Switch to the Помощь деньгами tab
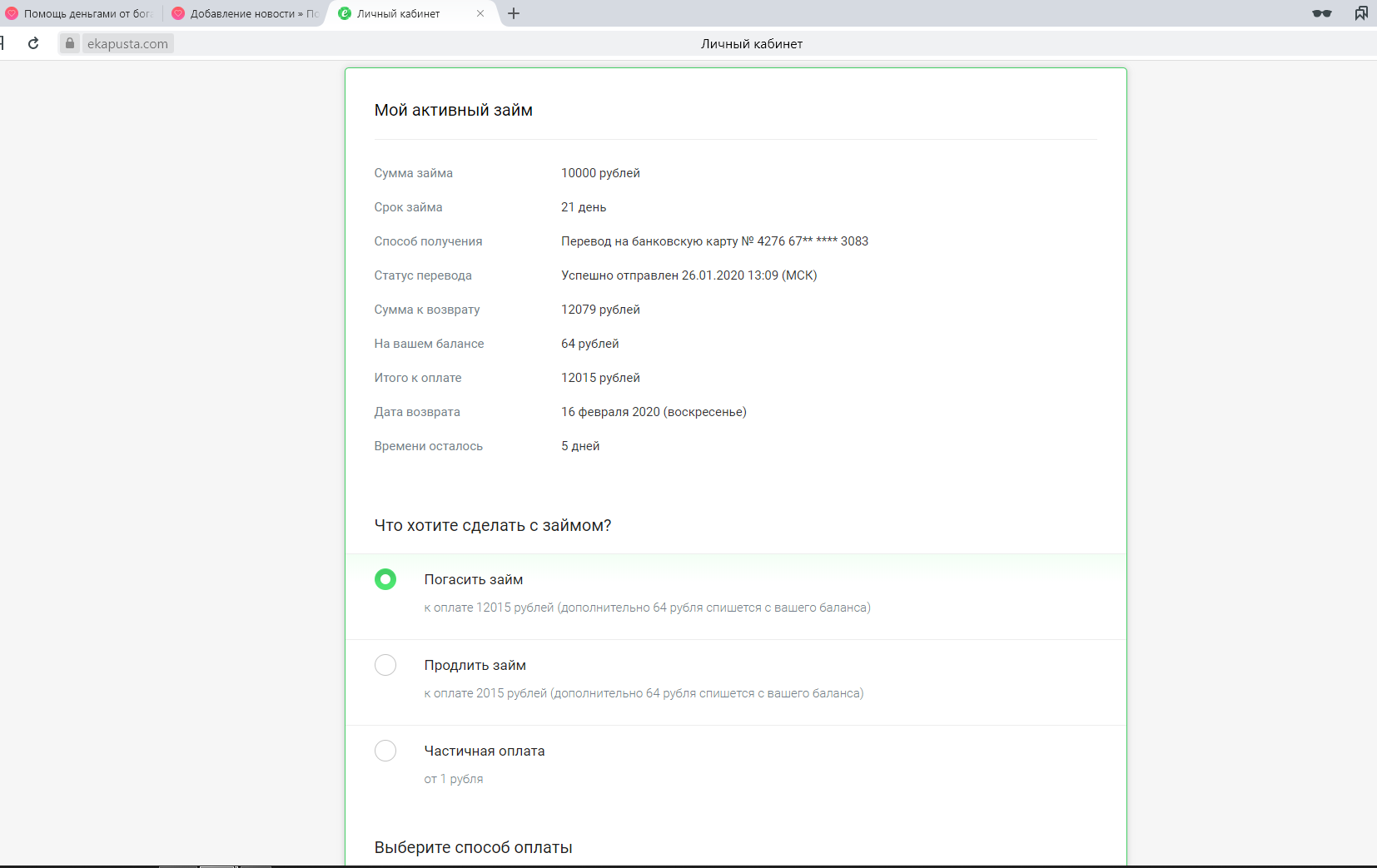 coord(81,13)
